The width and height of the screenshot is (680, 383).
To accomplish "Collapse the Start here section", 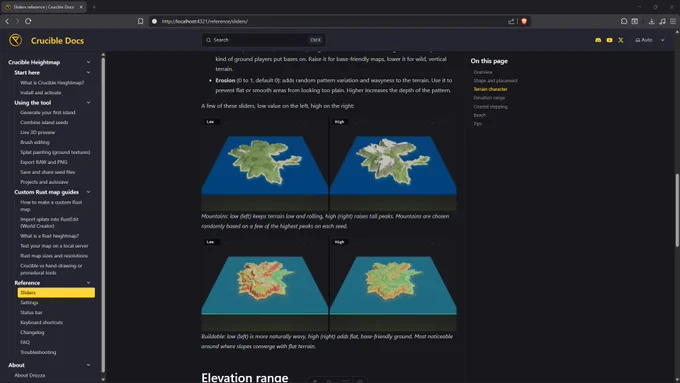I will (x=88, y=72).
